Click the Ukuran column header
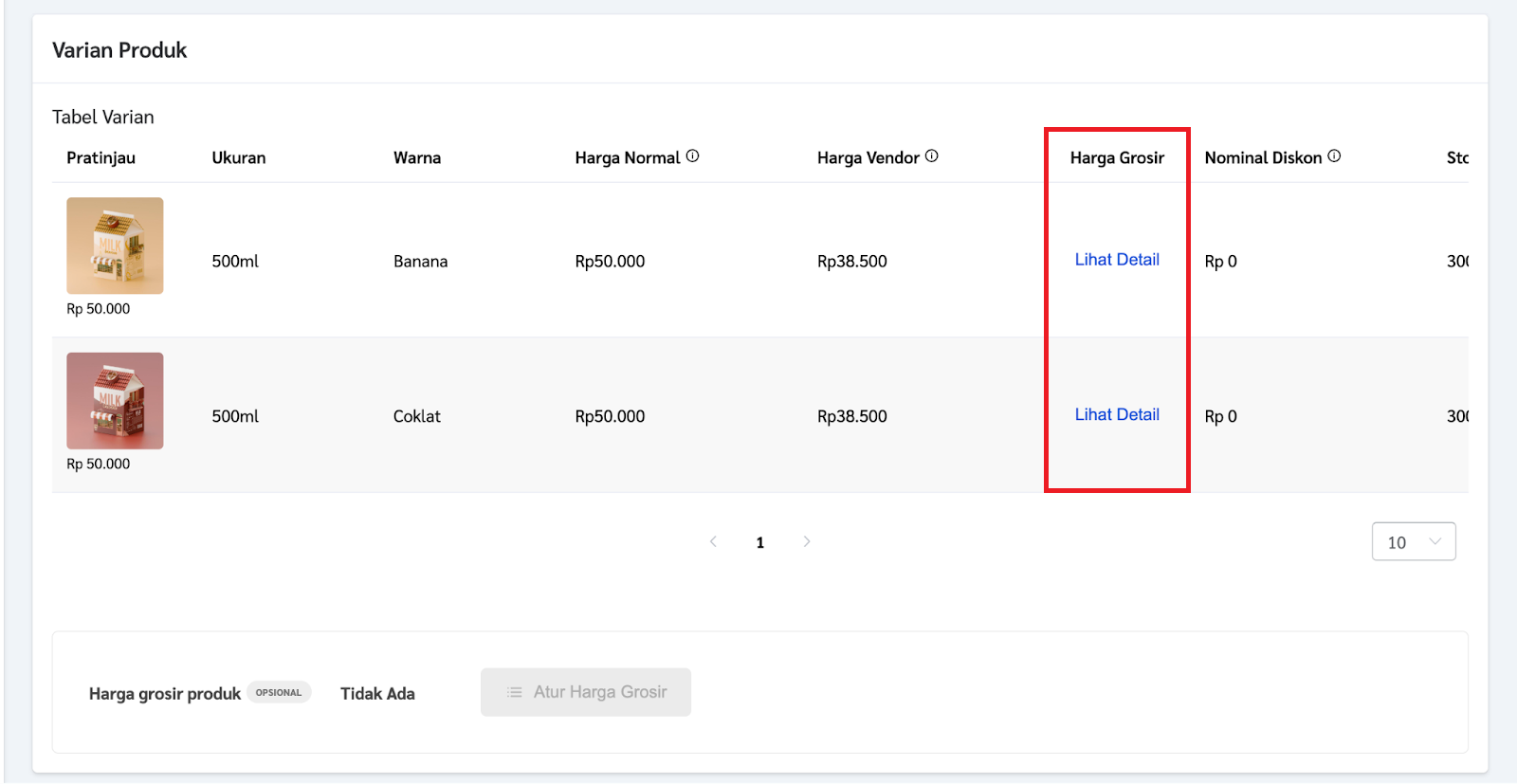1517x784 pixels. click(239, 157)
